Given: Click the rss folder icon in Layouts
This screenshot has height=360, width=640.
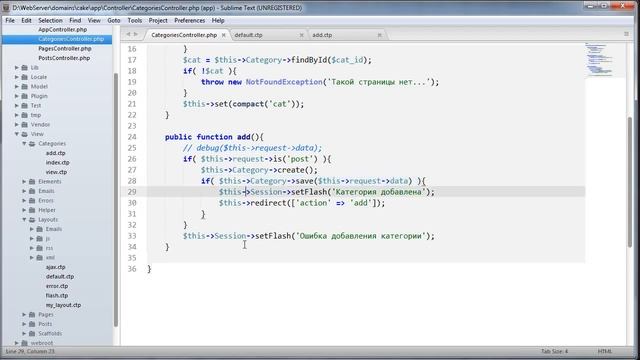Looking at the screenshot, I should pyautogui.click(x=40, y=248).
